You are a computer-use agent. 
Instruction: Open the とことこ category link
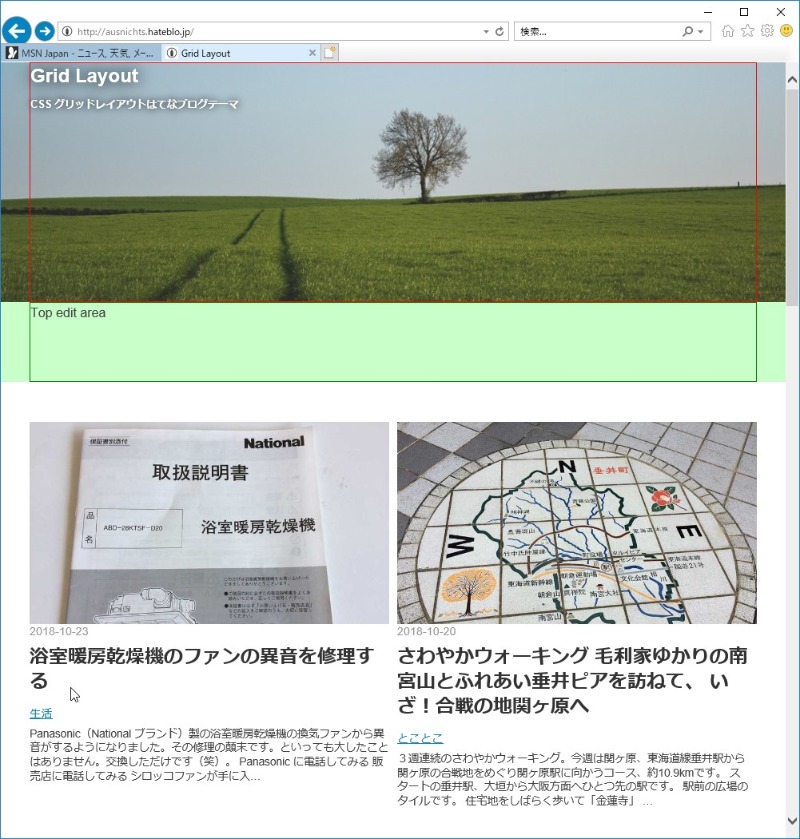tap(420, 738)
